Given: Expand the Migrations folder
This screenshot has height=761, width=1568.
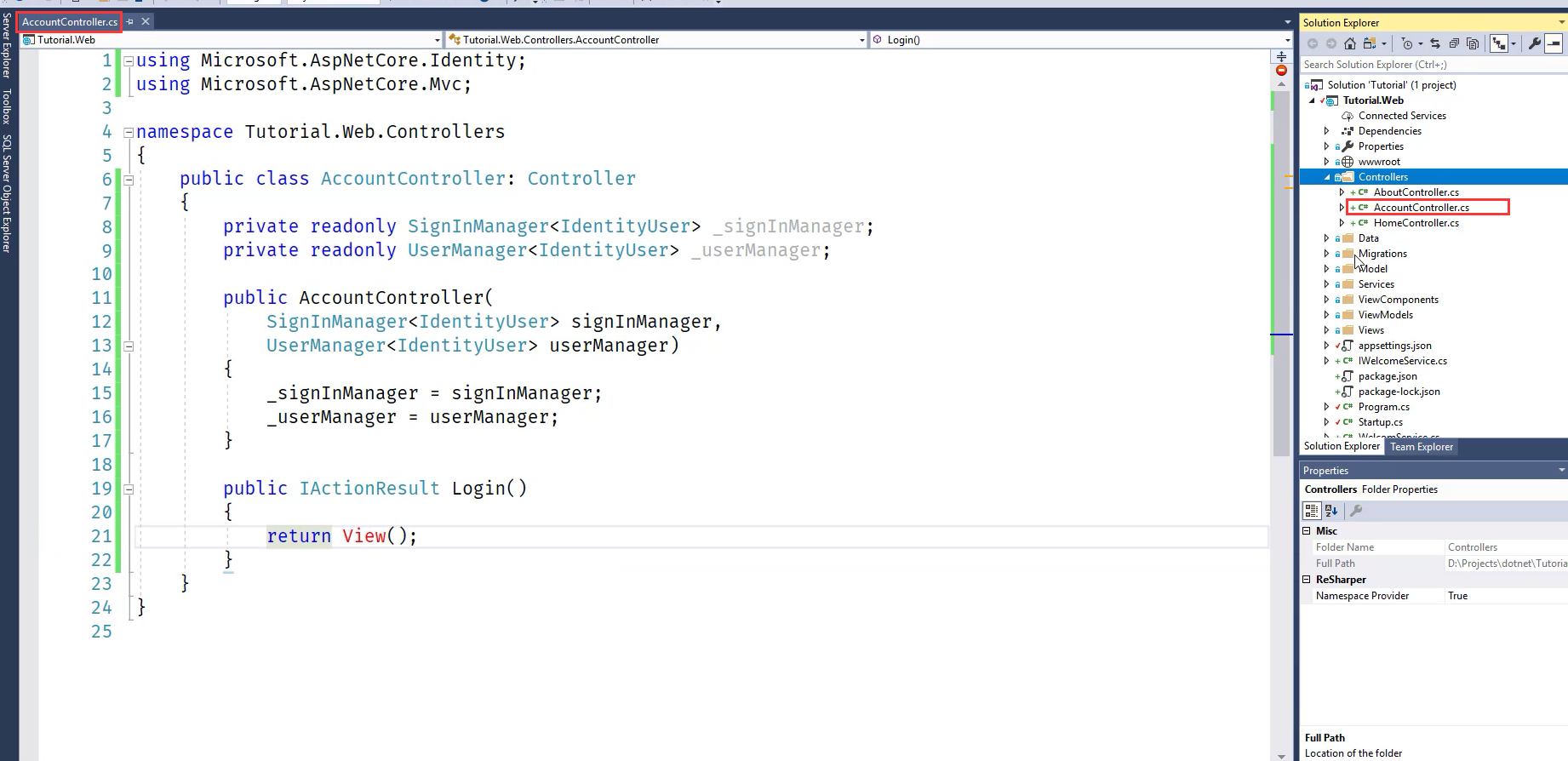Looking at the screenshot, I should coord(1327,254).
